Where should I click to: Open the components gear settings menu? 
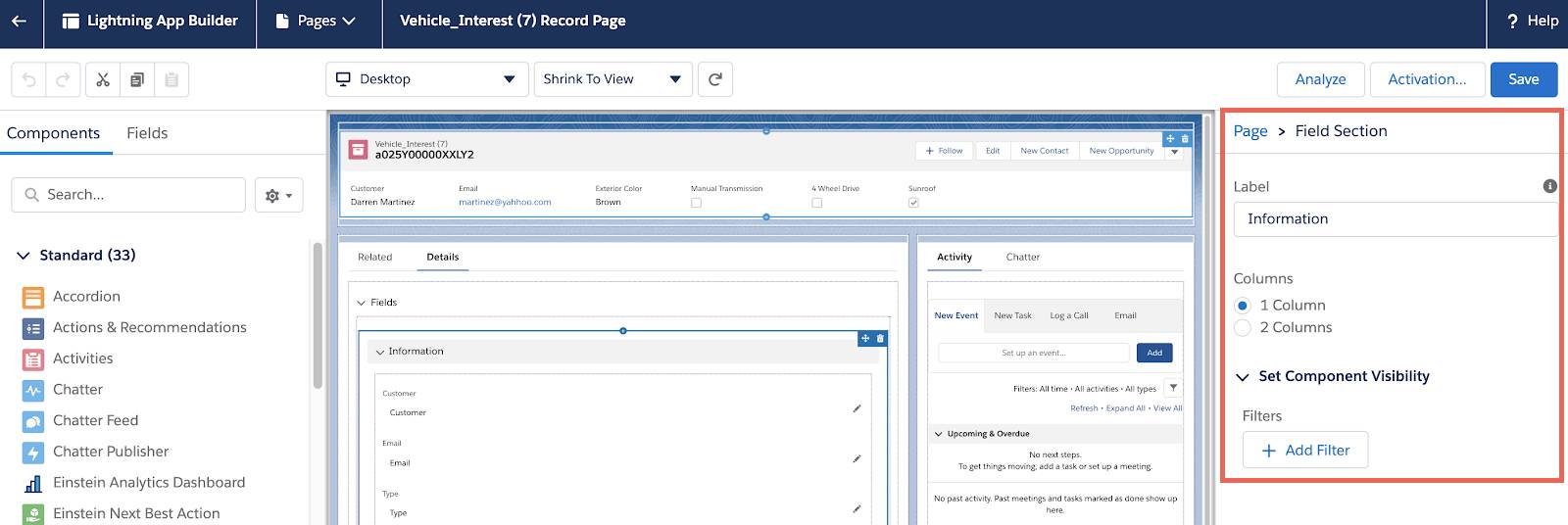(x=278, y=195)
